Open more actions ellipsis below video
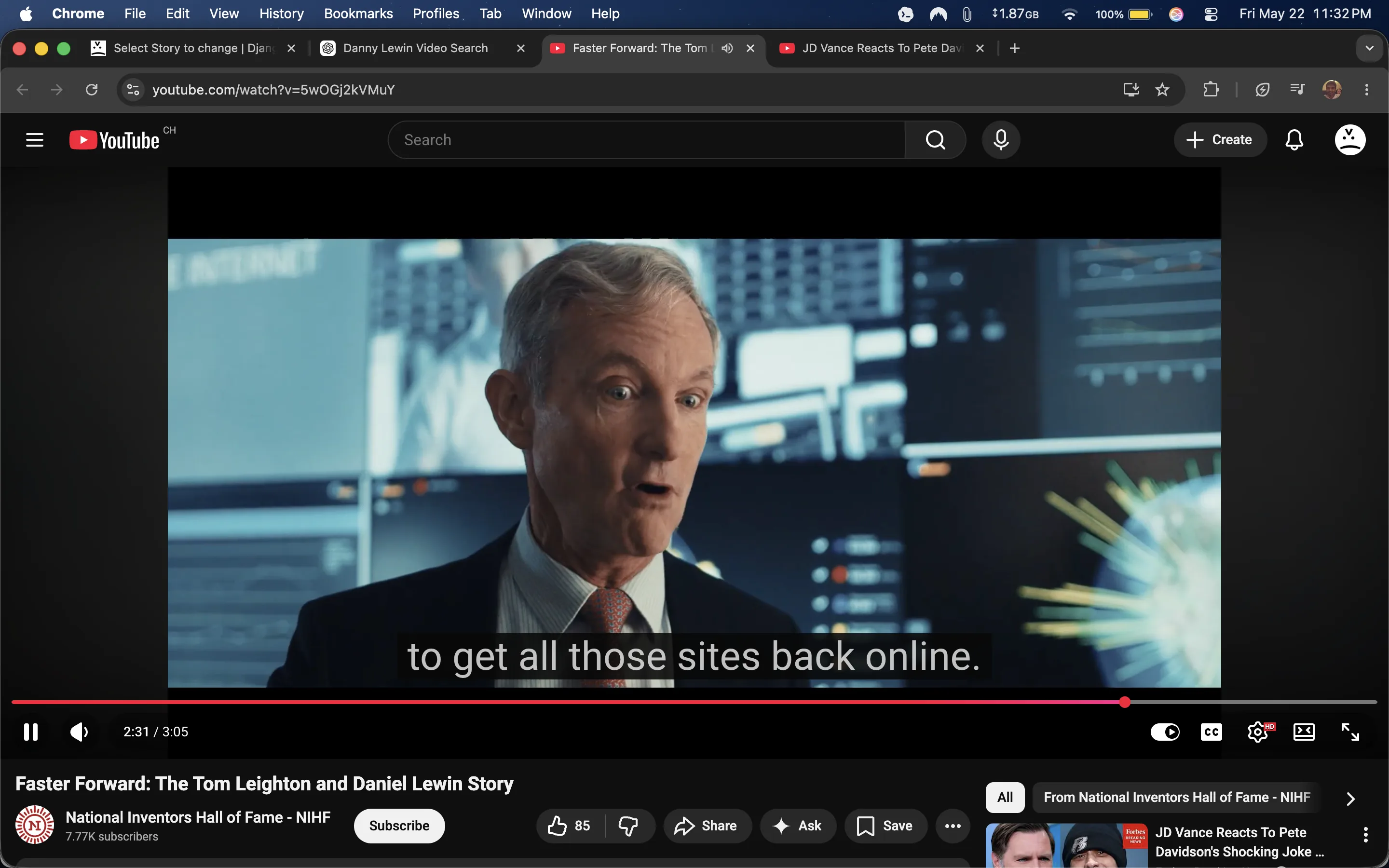The width and height of the screenshot is (1389, 868). (953, 826)
